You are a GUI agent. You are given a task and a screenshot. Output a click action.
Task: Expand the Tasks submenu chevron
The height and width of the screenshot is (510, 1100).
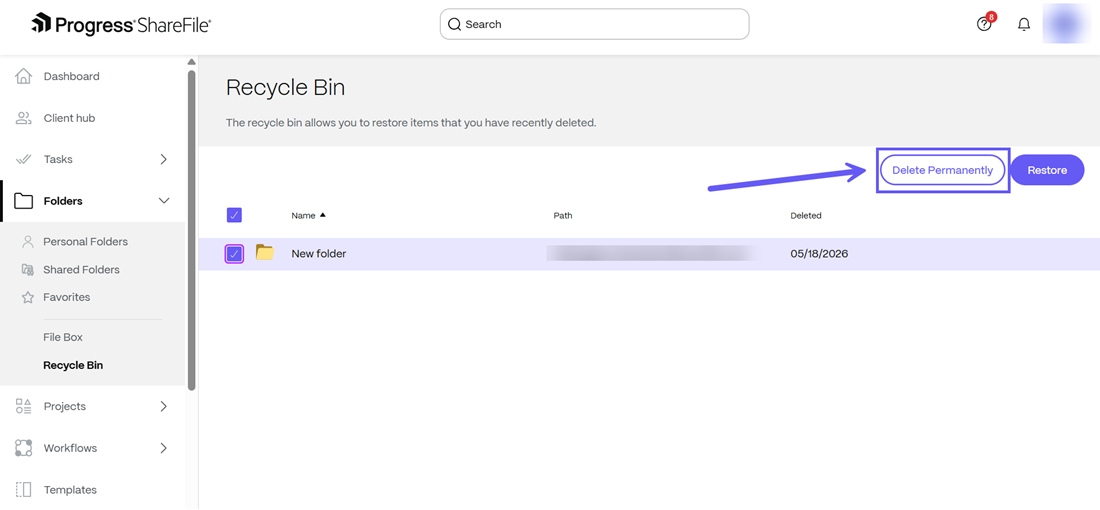pyautogui.click(x=163, y=159)
